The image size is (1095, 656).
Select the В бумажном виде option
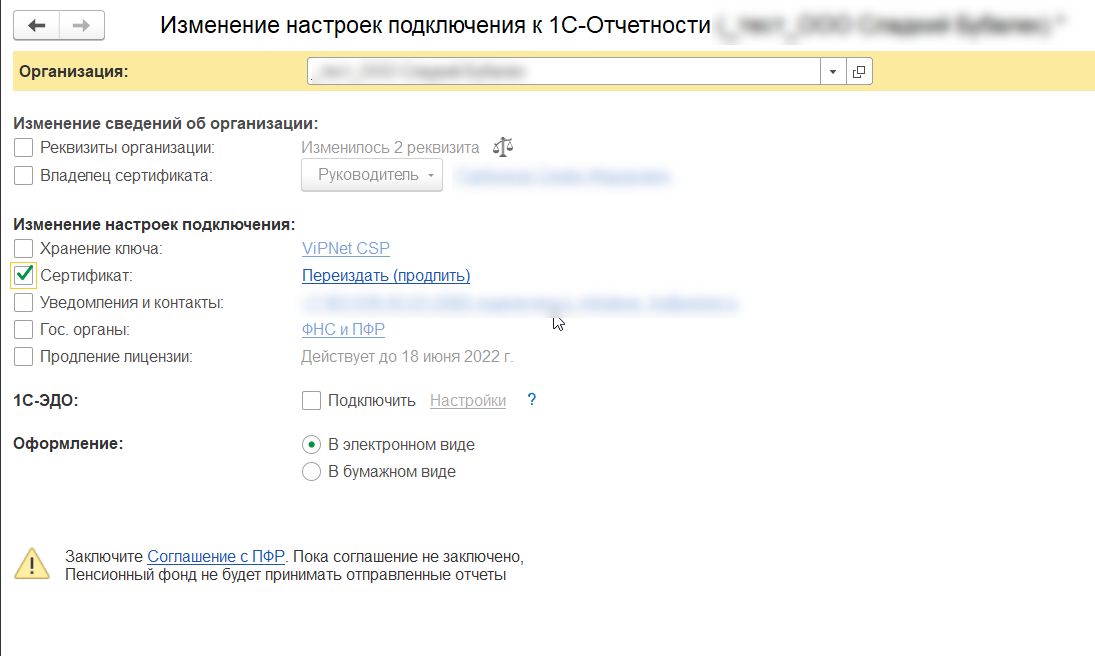pyautogui.click(x=311, y=471)
